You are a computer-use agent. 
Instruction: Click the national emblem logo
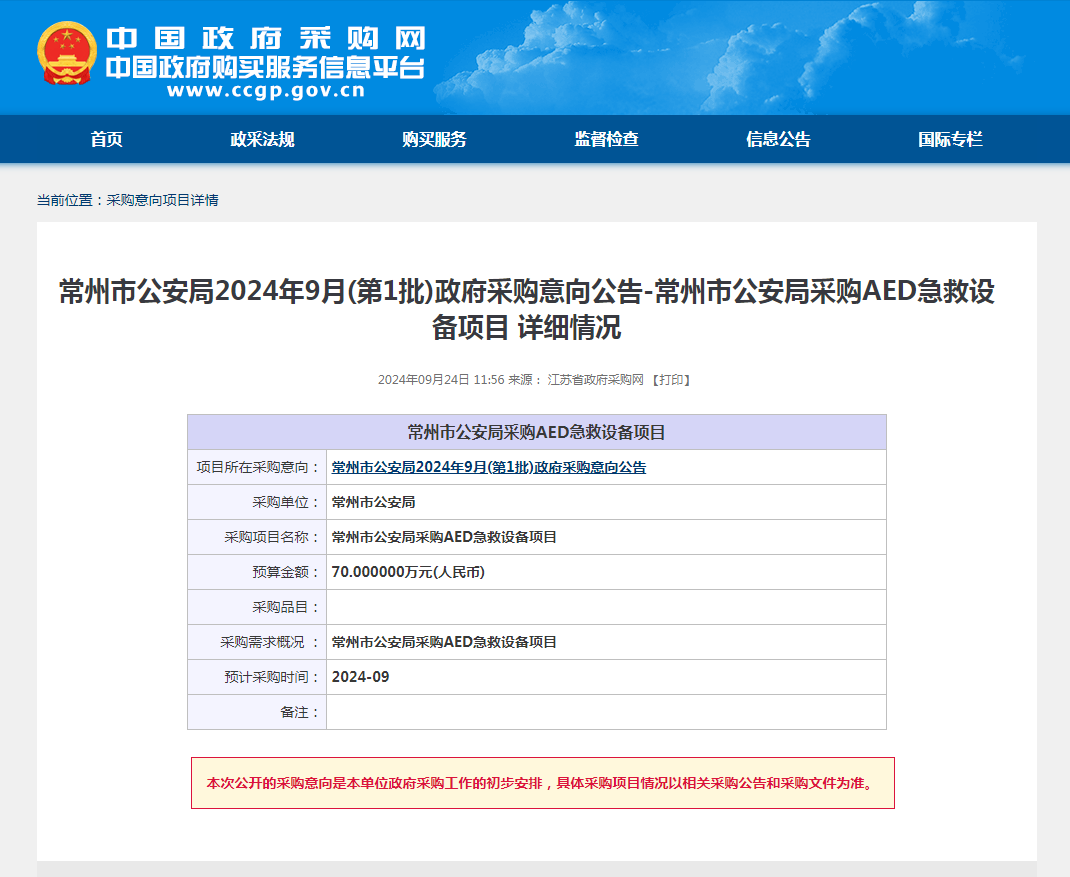(67, 53)
